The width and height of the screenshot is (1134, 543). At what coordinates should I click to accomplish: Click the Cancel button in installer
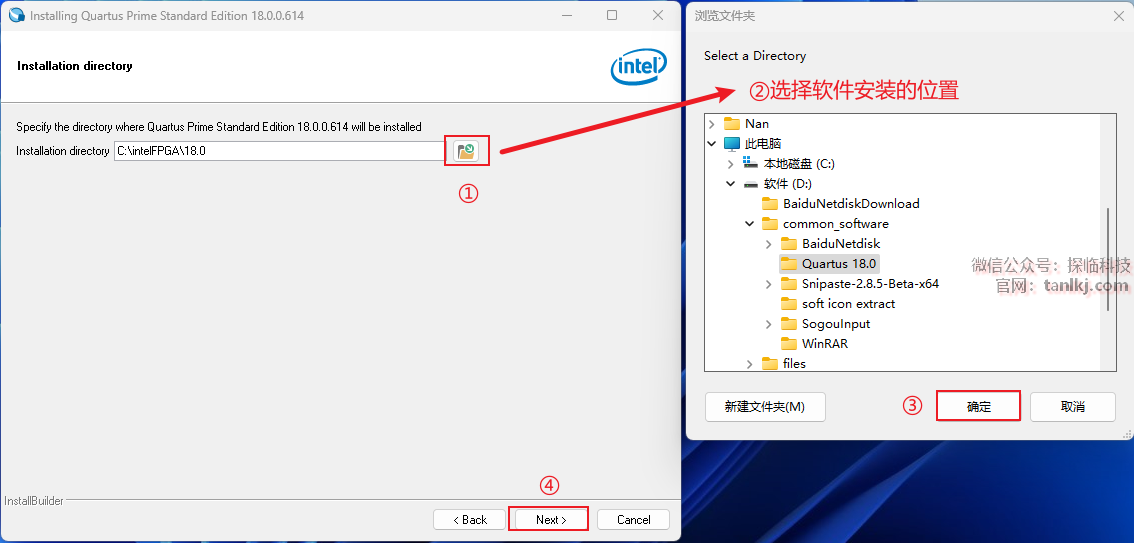(x=634, y=520)
